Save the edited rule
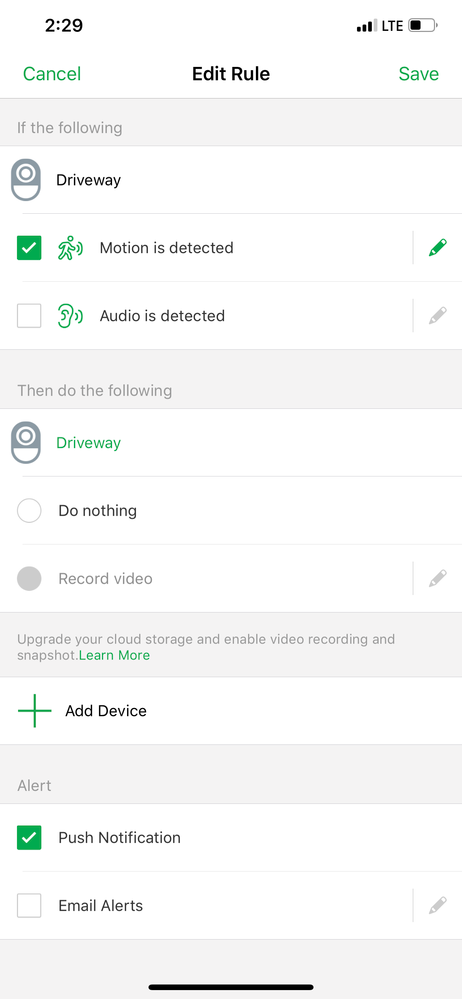This screenshot has width=462, height=999. (419, 74)
